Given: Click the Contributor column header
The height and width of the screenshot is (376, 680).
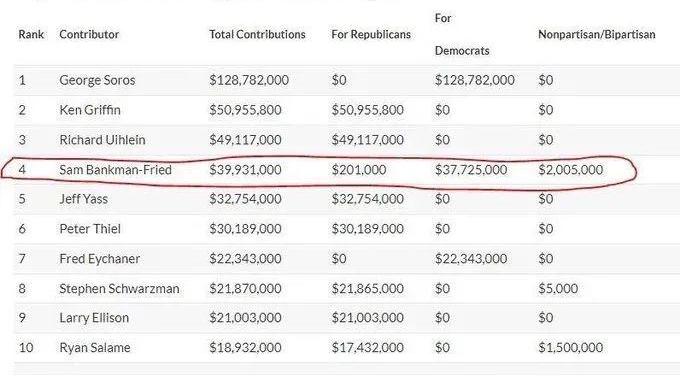Looking at the screenshot, I should (89, 34).
